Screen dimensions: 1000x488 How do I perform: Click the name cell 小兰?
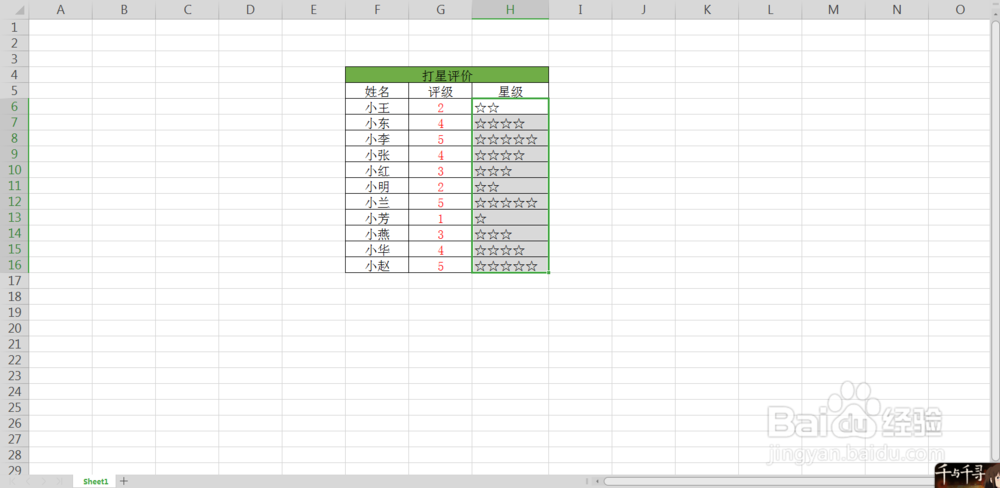(377, 202)
